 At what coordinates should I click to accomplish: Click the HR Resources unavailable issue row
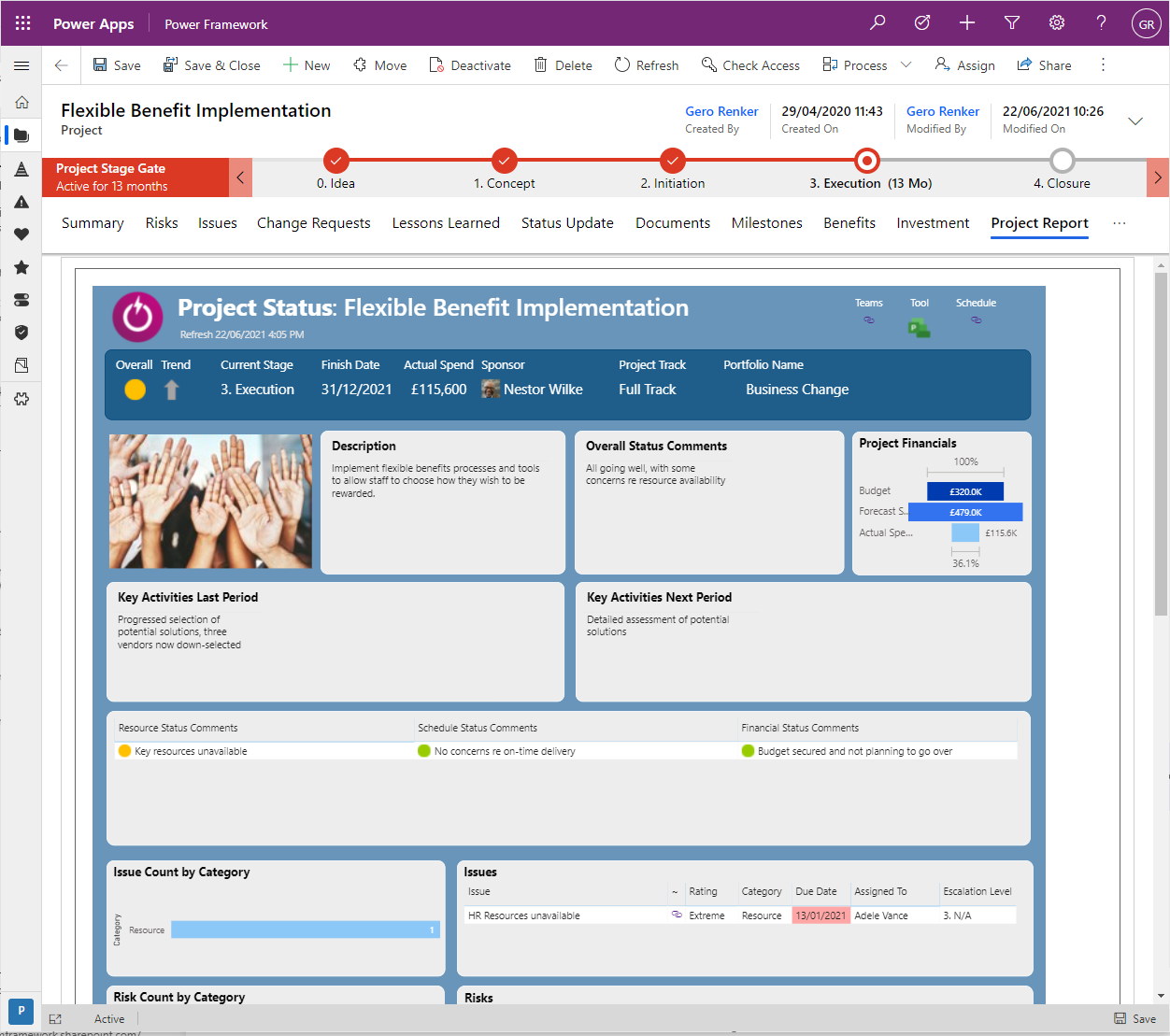740,915
